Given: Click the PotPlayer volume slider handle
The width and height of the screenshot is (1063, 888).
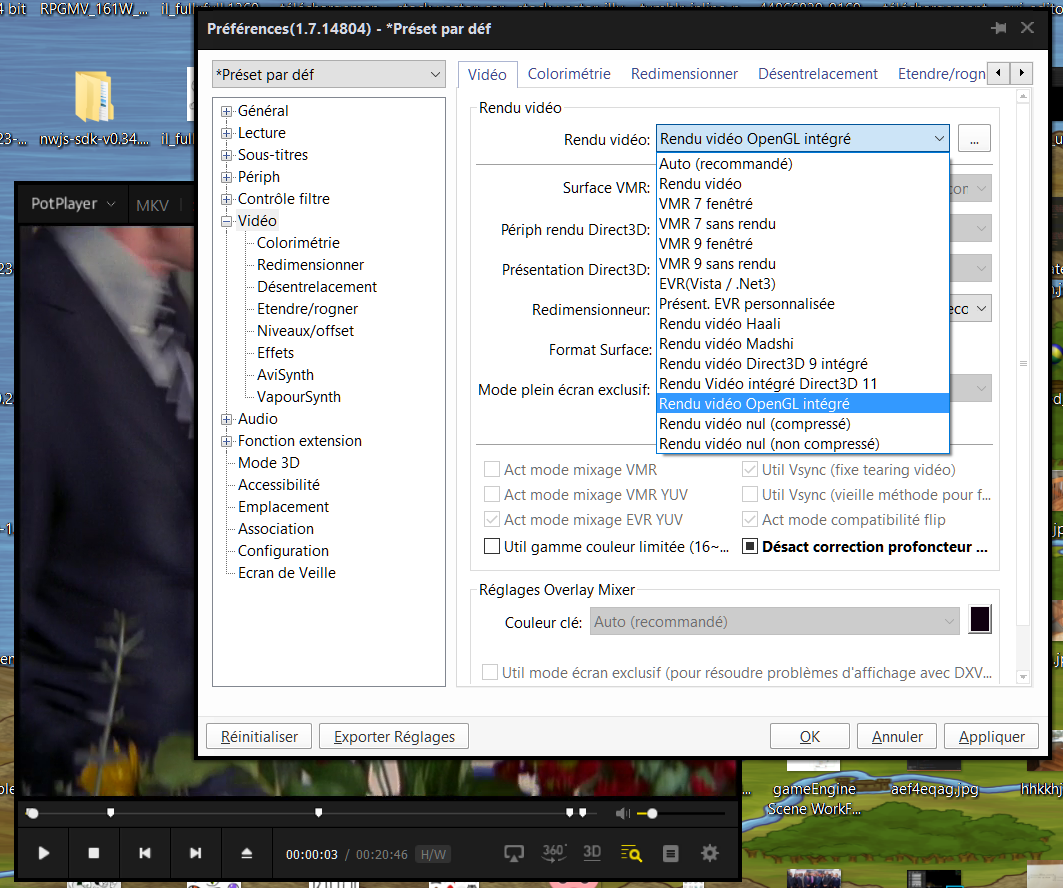Looking at the screenshot, I should click(x=651, y=813).
